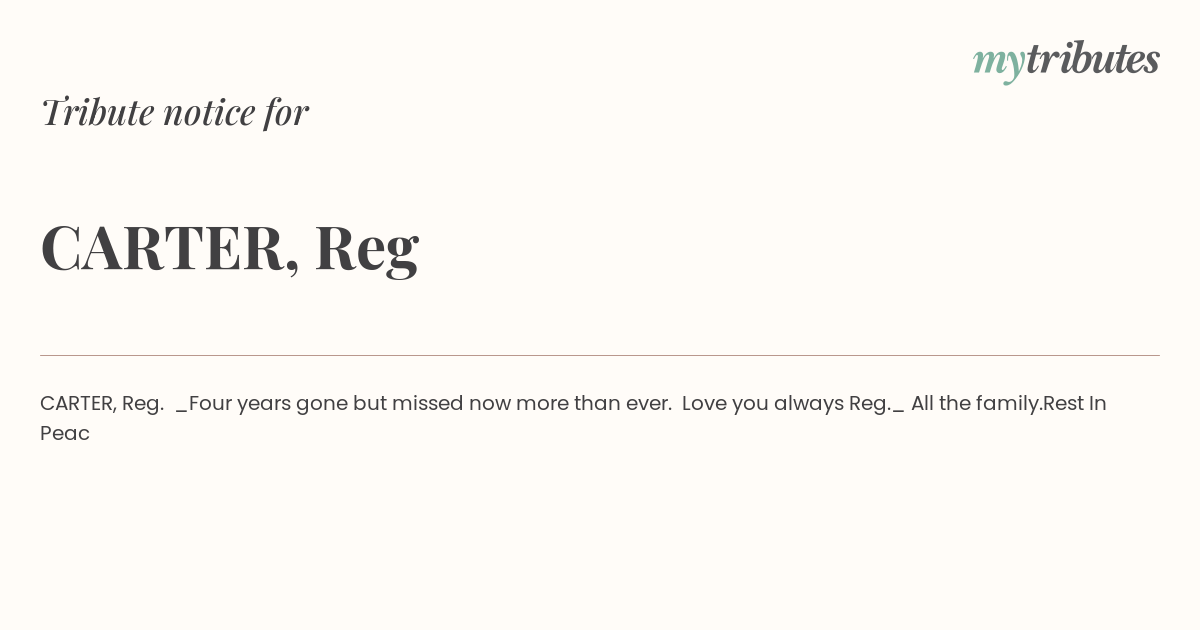Click the phrase "Love you always Reg."
The image size is (1200, 630).
coord(787,404)
